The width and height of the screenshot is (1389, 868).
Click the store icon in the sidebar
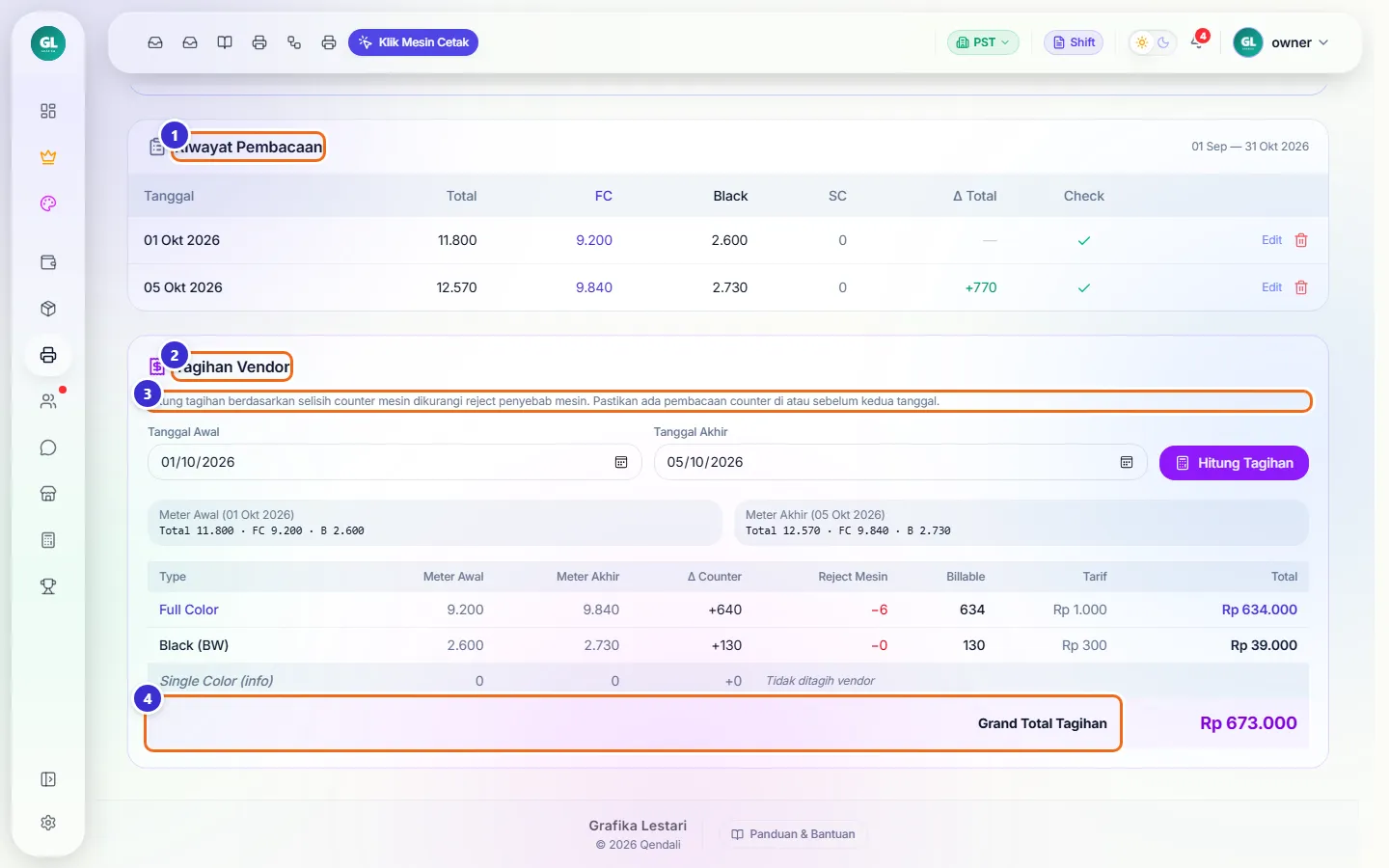(48, 494)
